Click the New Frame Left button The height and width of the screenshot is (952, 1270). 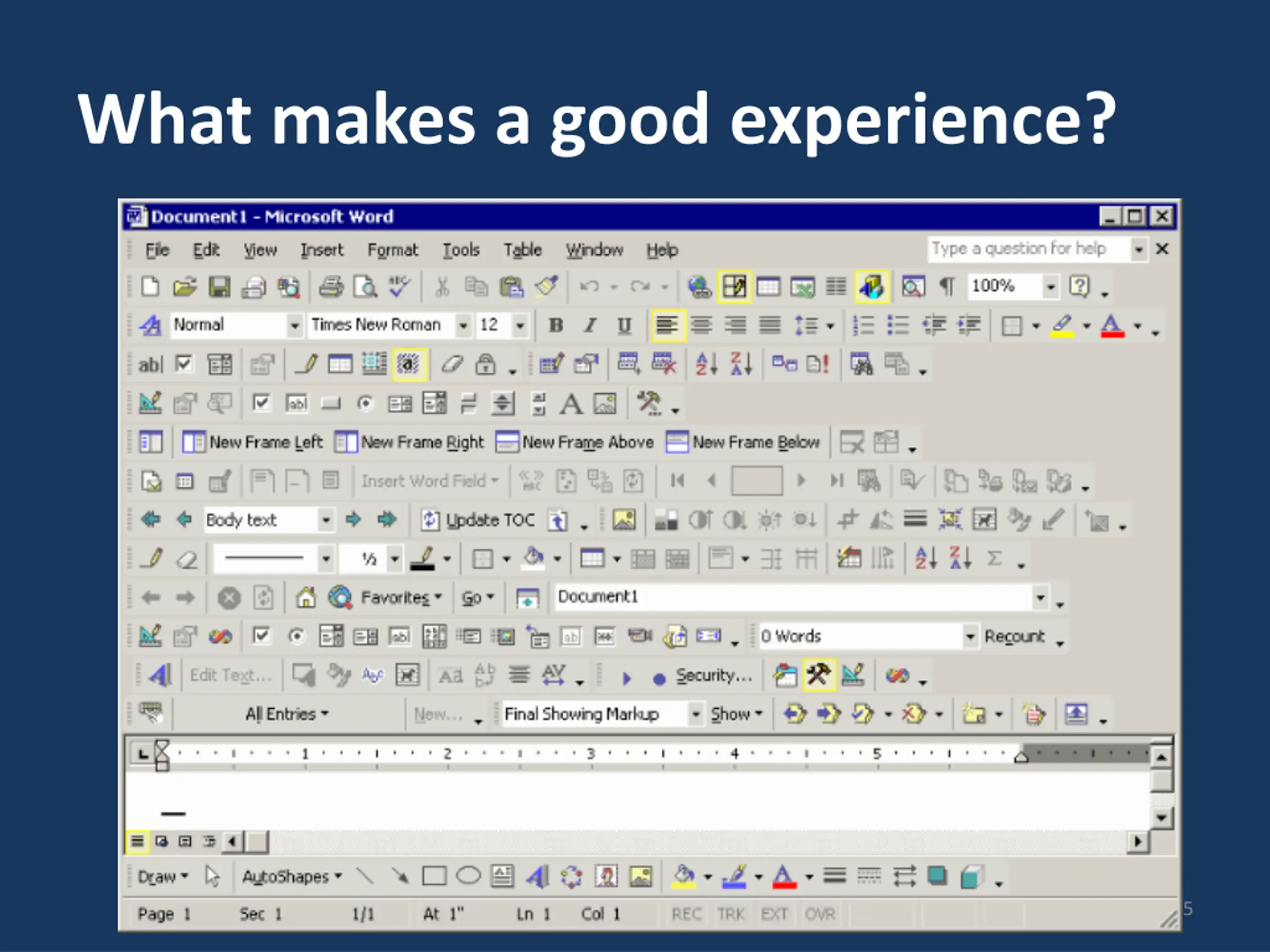(x=253, y=442)
